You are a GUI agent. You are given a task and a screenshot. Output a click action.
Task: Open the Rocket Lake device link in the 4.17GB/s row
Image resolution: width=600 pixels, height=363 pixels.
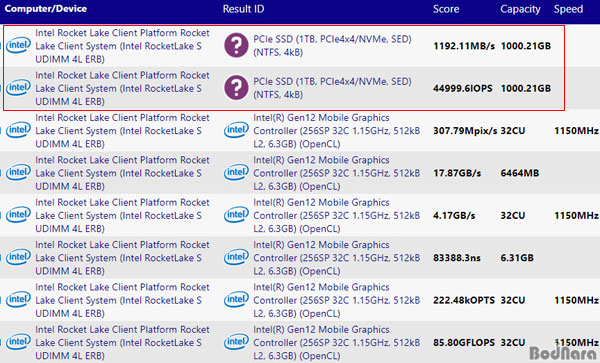click(122, 216)
